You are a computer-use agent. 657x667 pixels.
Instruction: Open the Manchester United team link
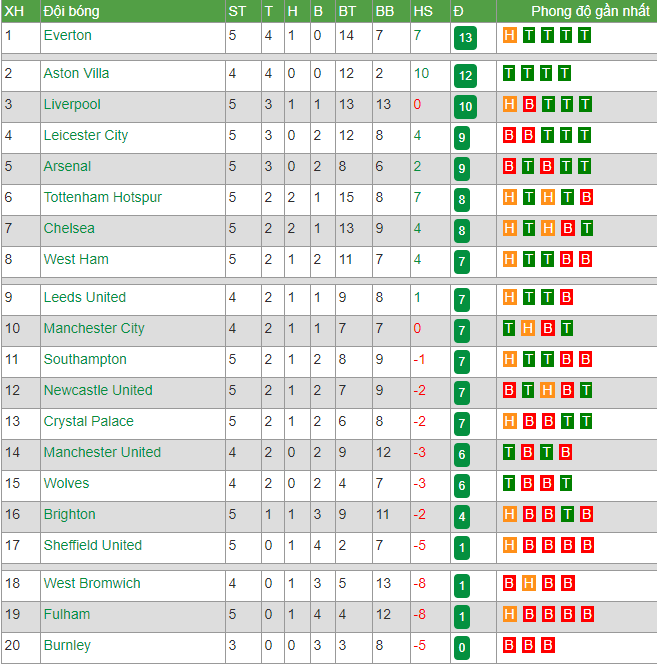click(x=102, y=452)
